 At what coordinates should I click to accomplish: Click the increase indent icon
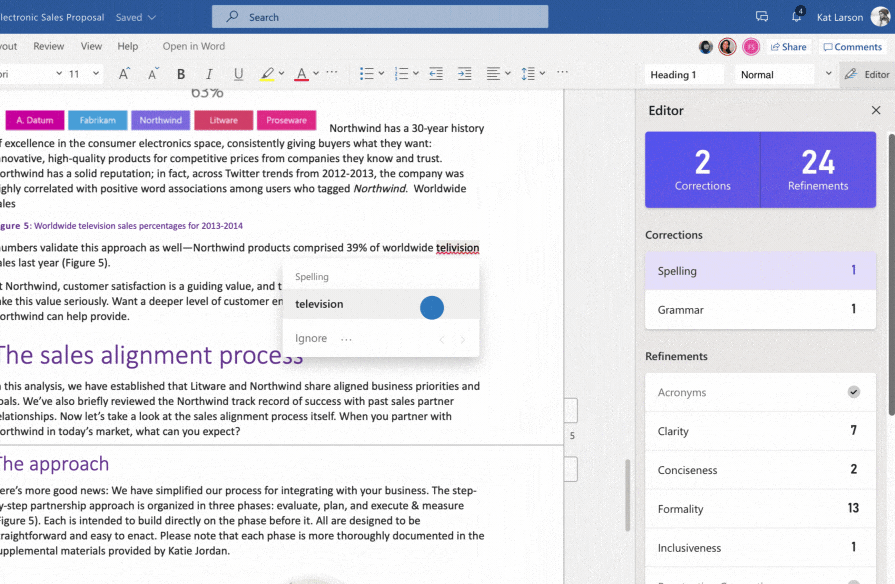[x=464, y=74]
